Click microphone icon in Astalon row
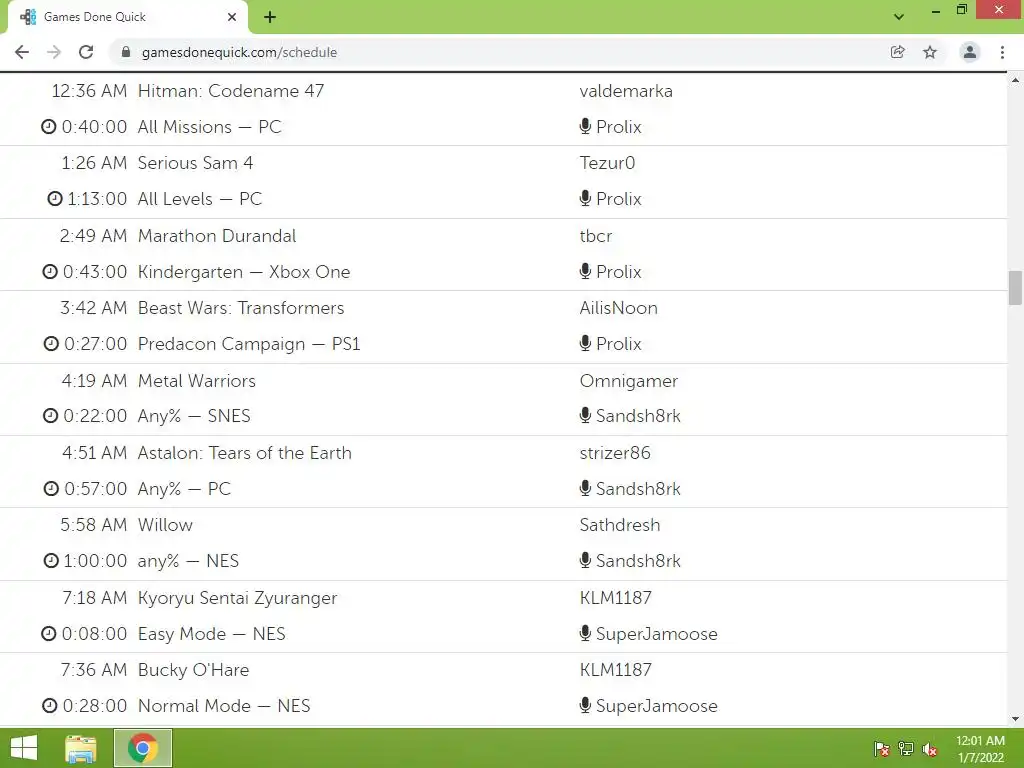The width and height of the screenshot is (1024, 768). click(x=585, y=488)
